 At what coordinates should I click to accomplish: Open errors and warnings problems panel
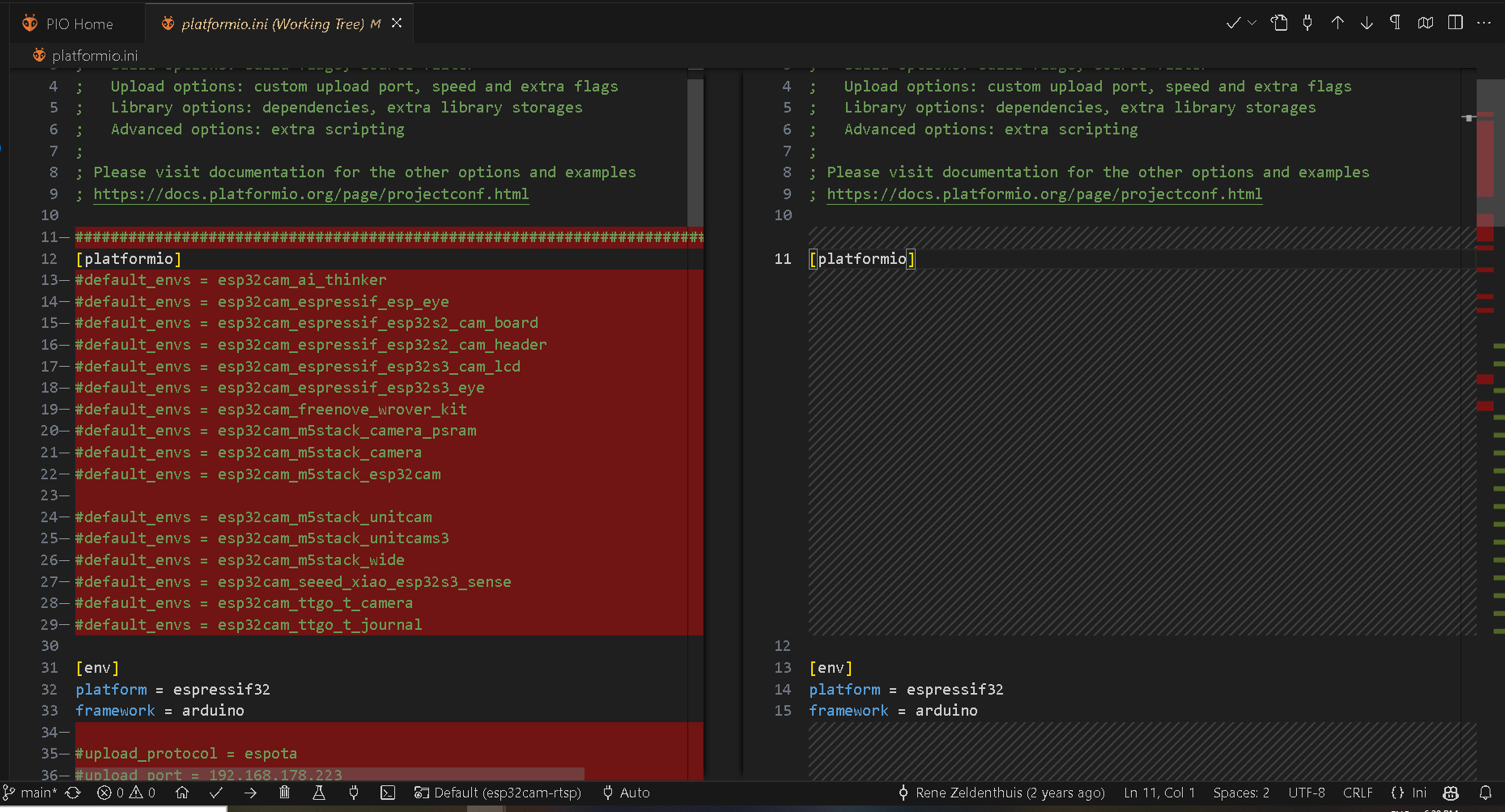coord(126,793)
